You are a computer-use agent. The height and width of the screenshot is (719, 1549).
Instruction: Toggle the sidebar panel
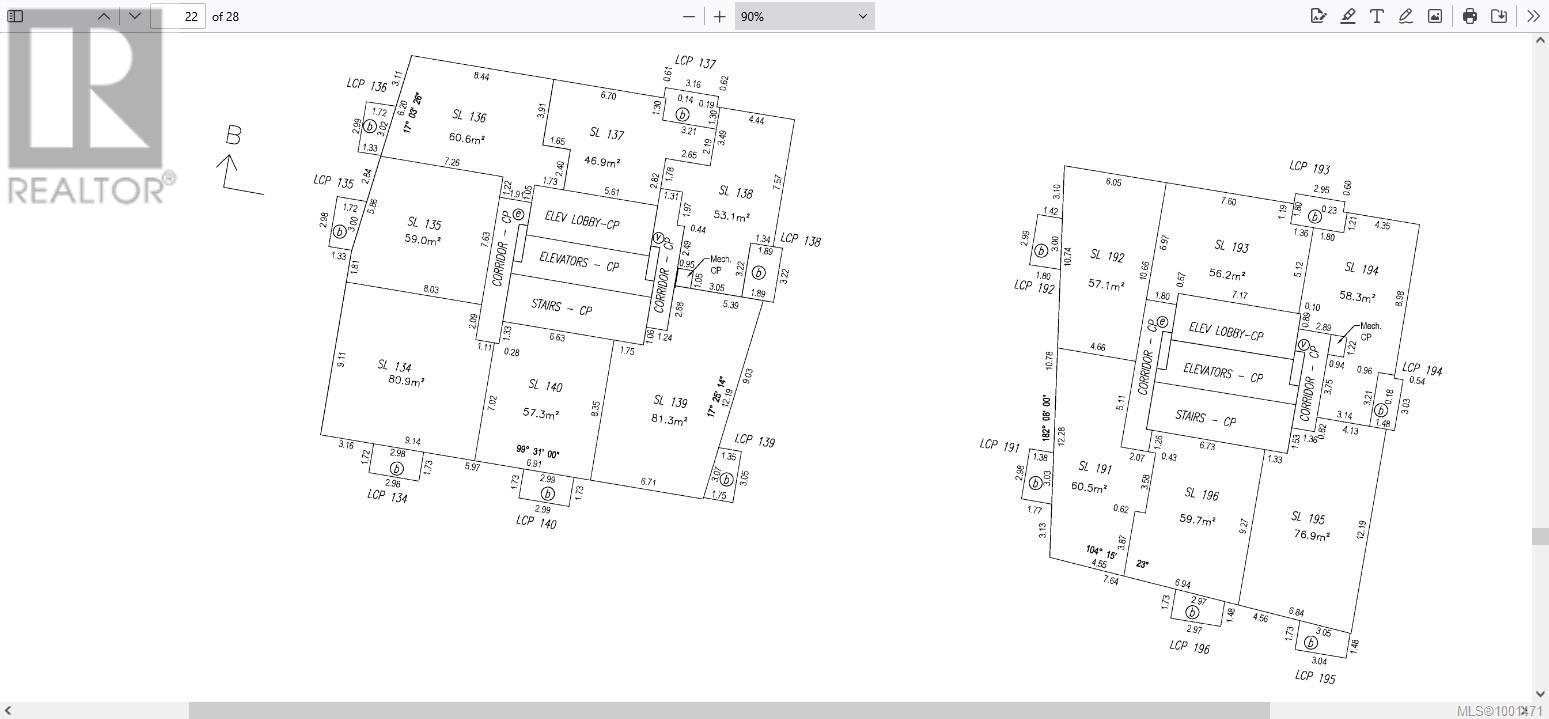(x=15, y=16)
